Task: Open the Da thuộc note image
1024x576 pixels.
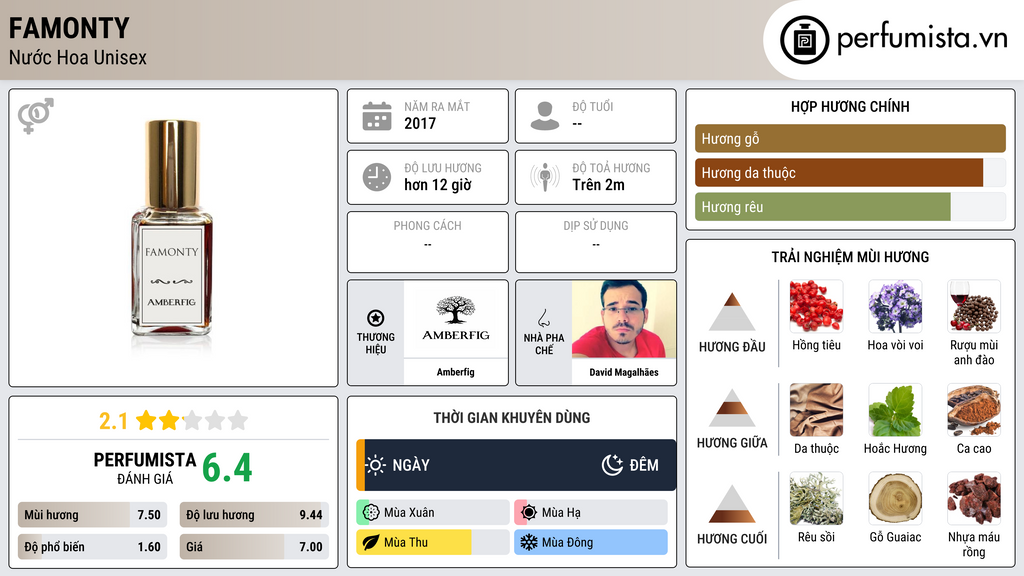Action: [x=816, y=409]
